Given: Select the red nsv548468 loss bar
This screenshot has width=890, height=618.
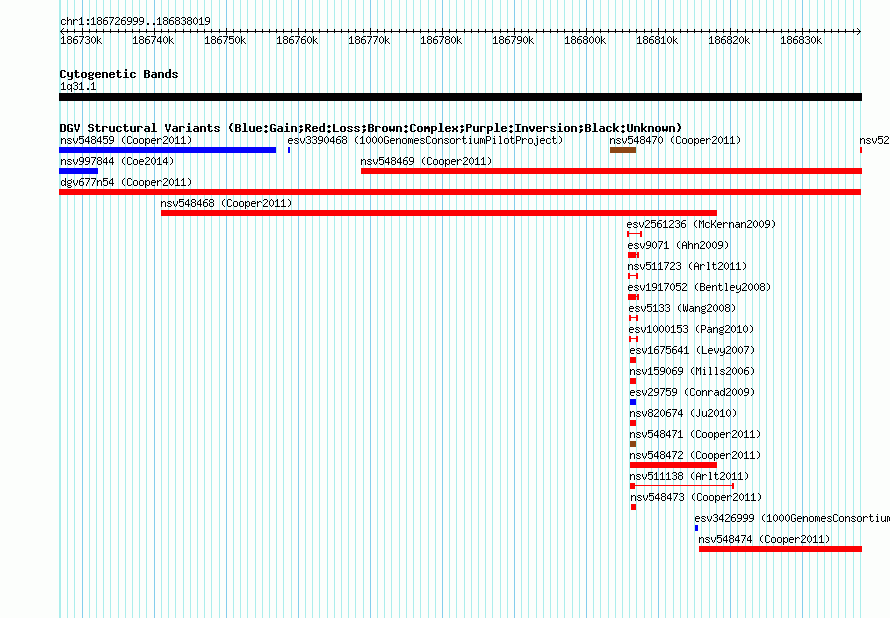Looking at the screenshot, I should (439, 213).
